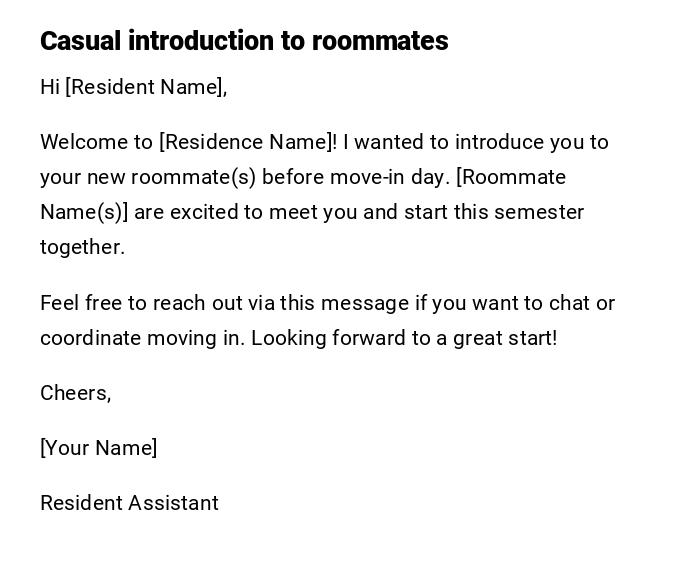Click the "Resident Assistant" title line
This screenshot has height=566, width=700.
pos(129,503)
